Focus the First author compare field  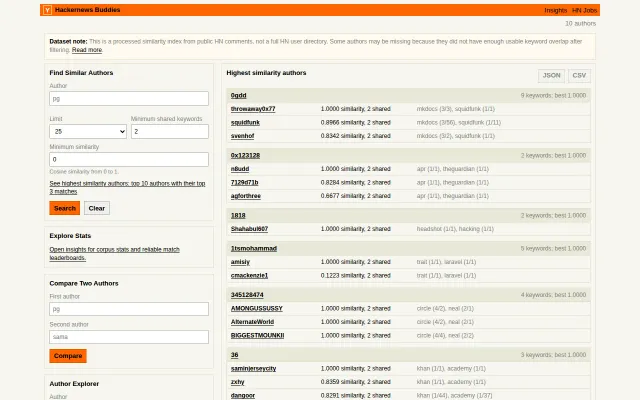tap(129, 309)
